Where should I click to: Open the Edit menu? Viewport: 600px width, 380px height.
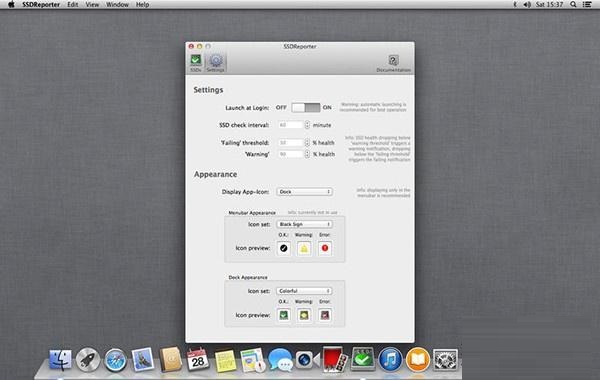click(x=73, y=5)
